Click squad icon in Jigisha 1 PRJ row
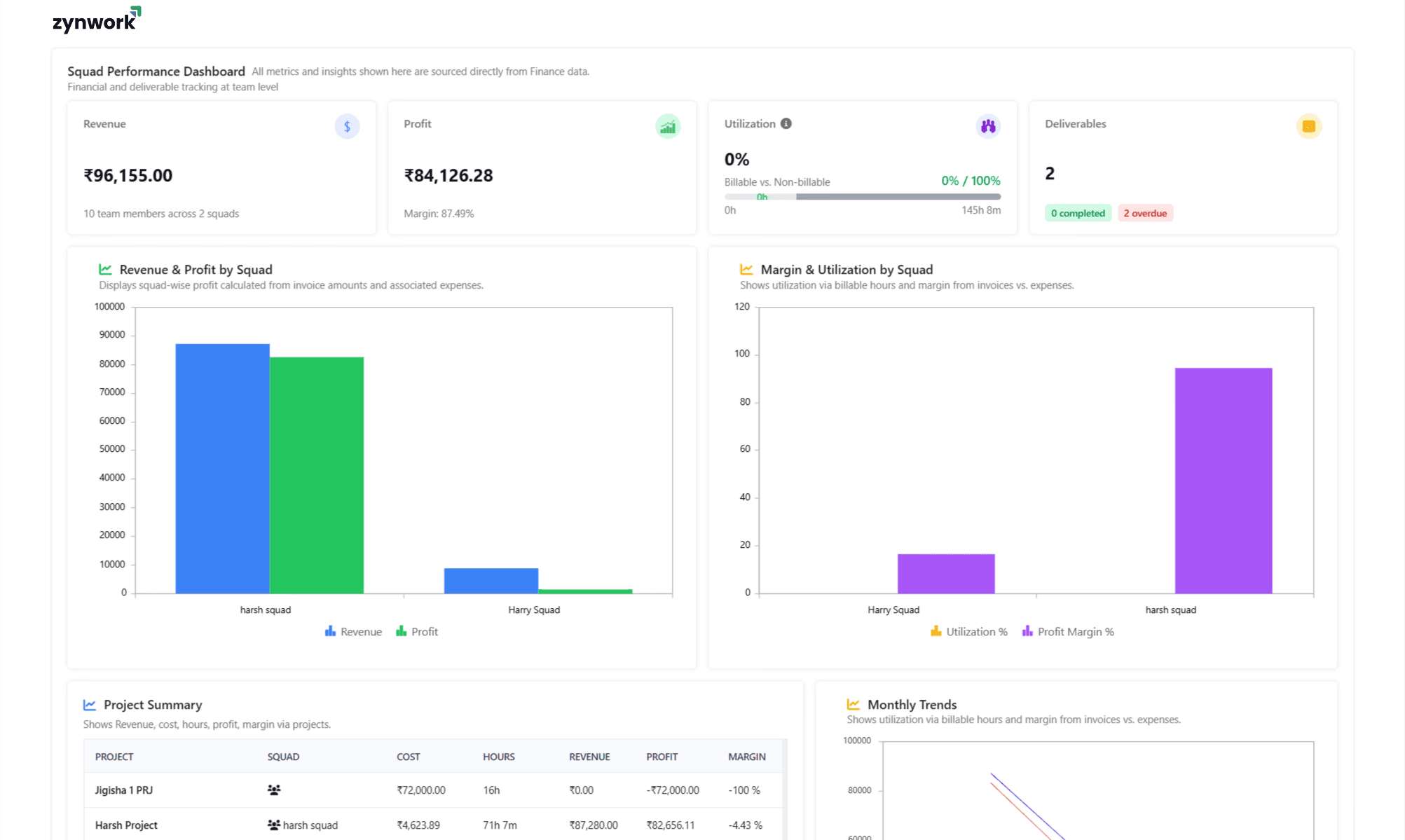The width and height of the screenshot is (1405, 840). pos(274,790)
